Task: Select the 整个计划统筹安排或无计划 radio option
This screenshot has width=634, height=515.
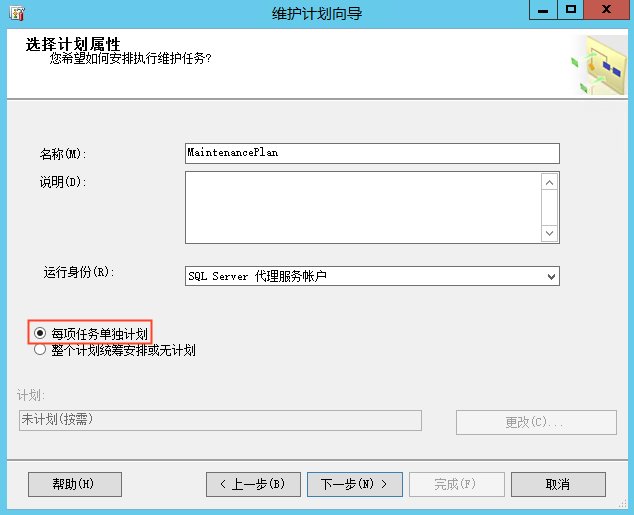Action: [x=40, y=350]
